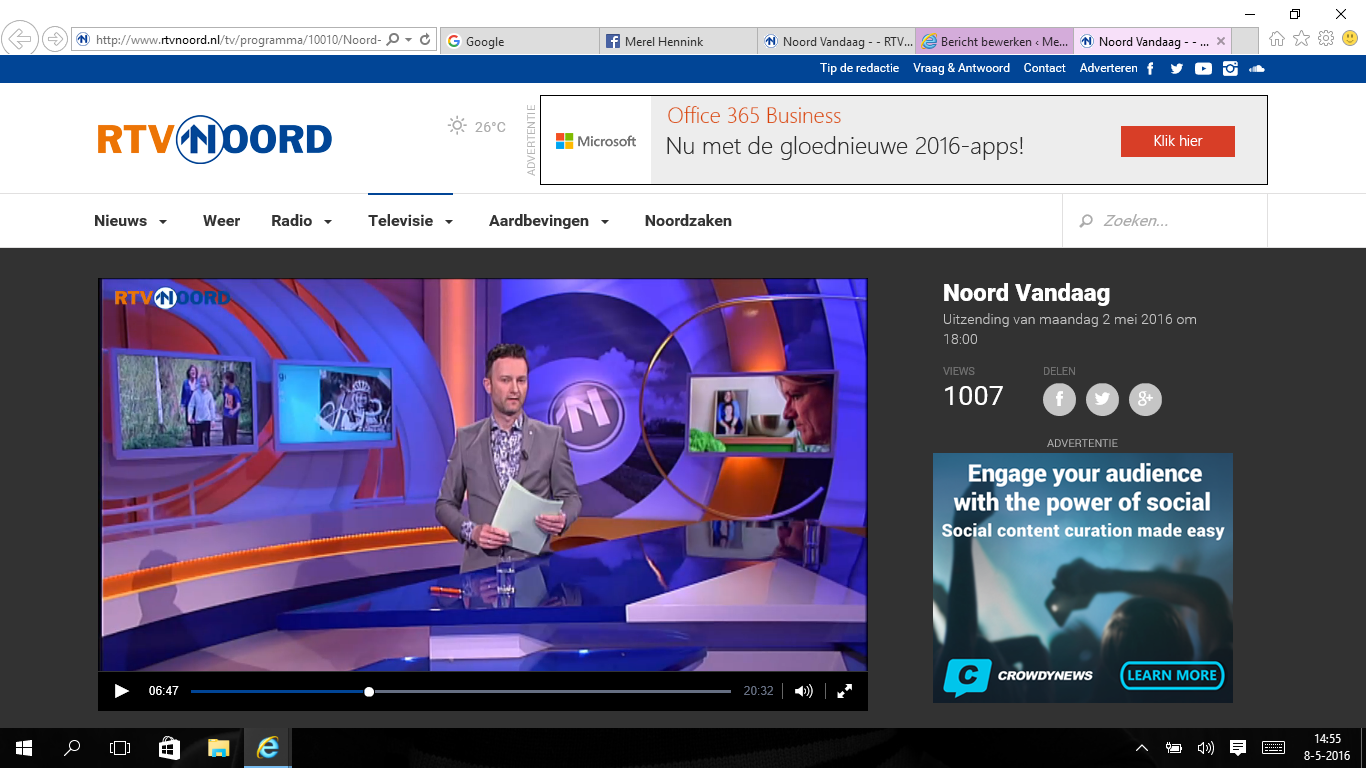Show hidden system tray icons

tap(1142, 748)
